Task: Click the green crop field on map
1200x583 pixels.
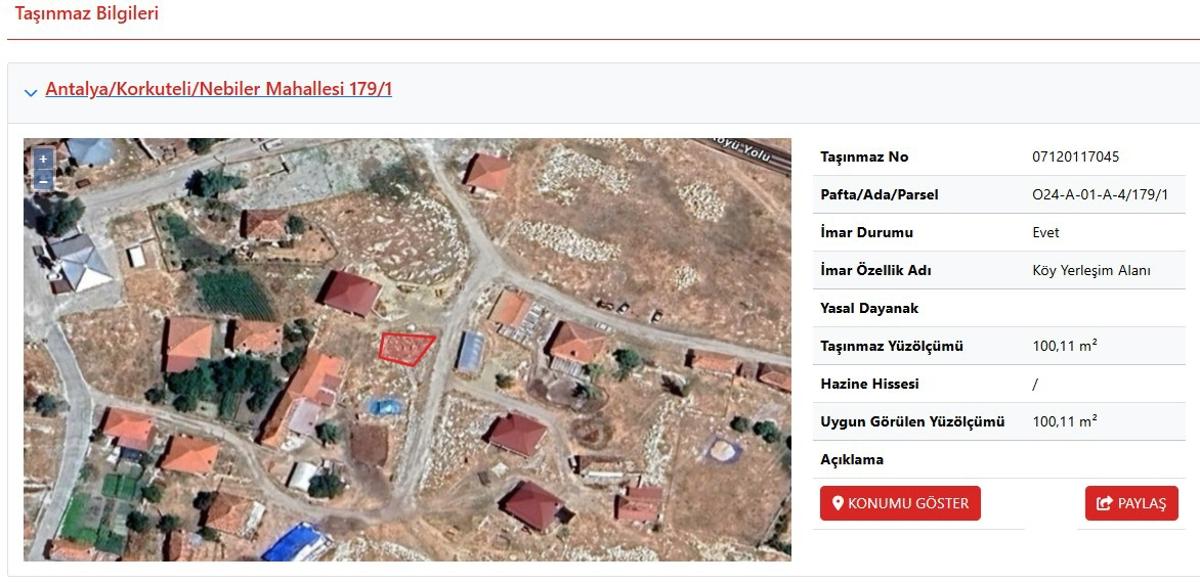Action: 234,294
